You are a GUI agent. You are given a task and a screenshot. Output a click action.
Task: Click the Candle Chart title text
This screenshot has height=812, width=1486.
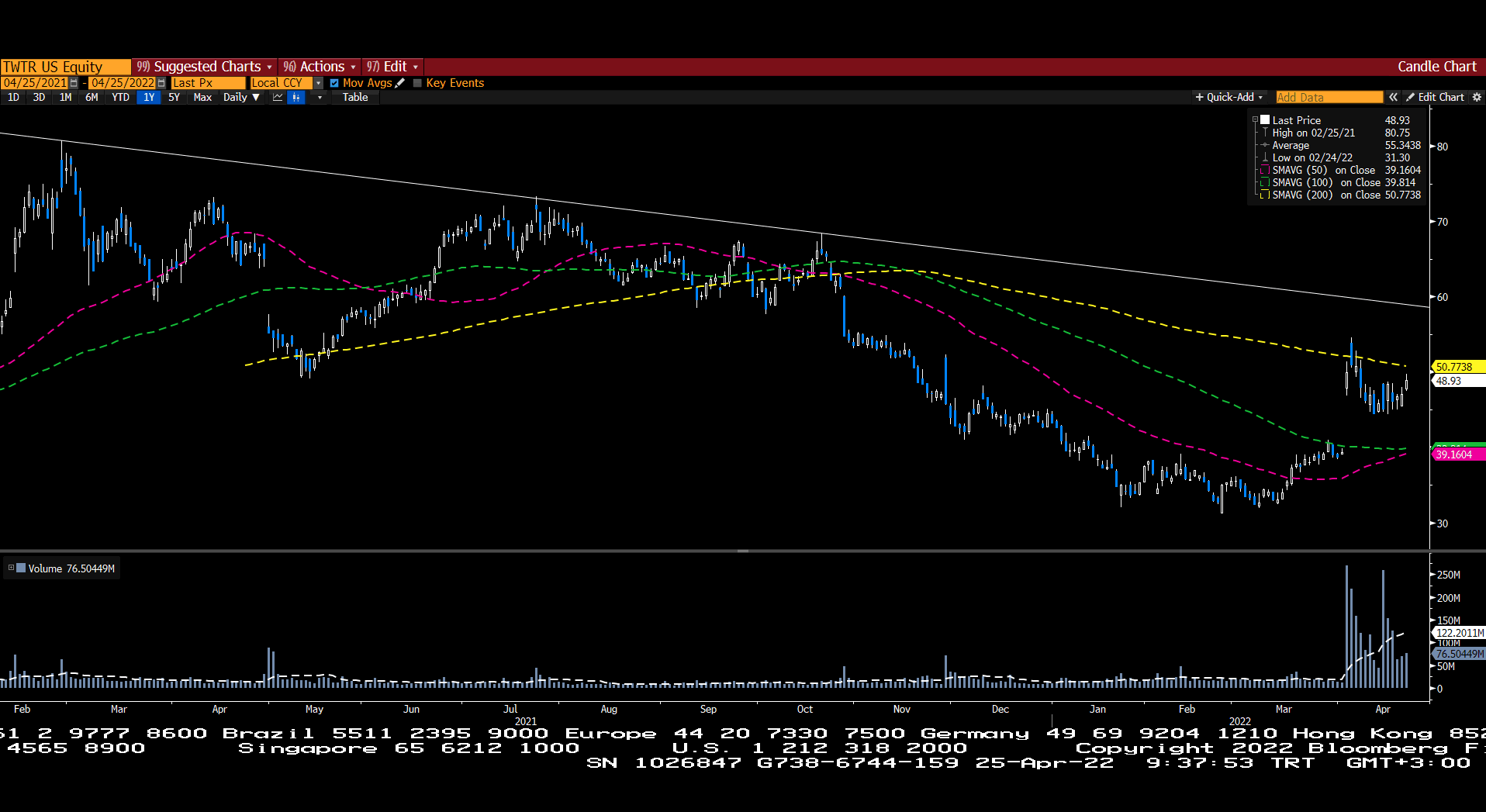(1437, 67)
